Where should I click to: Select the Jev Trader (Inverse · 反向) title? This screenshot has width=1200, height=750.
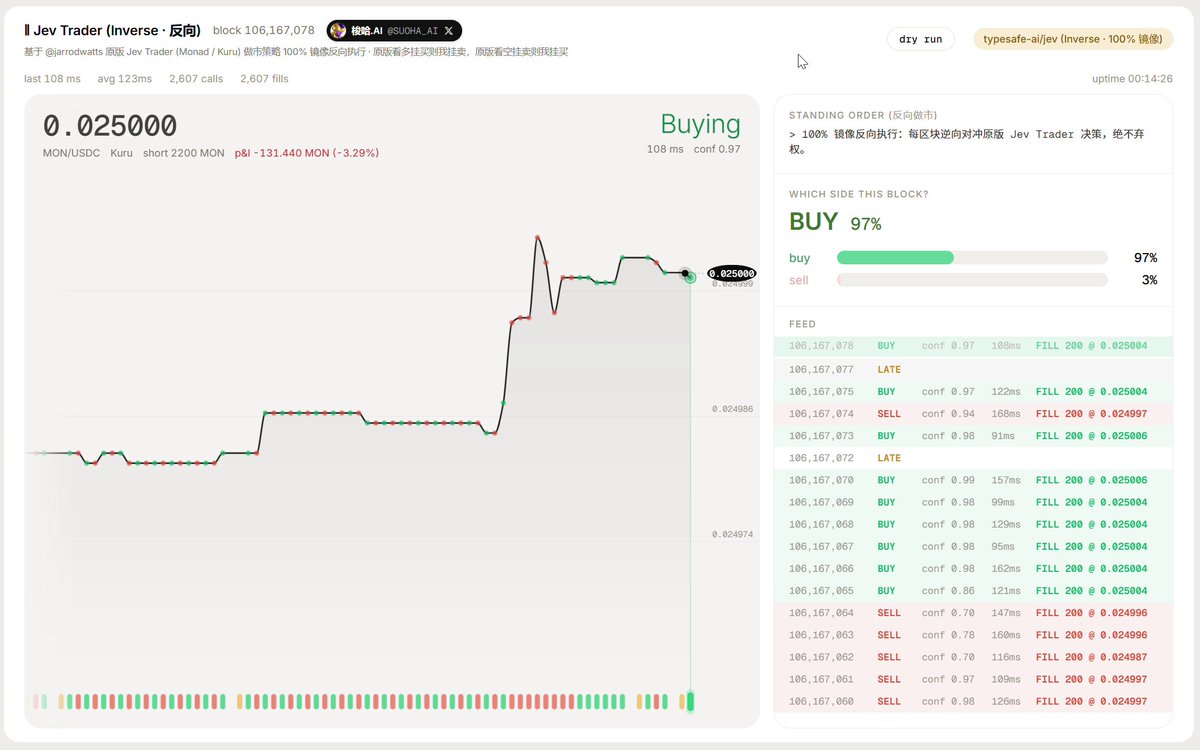coord(116,31)
